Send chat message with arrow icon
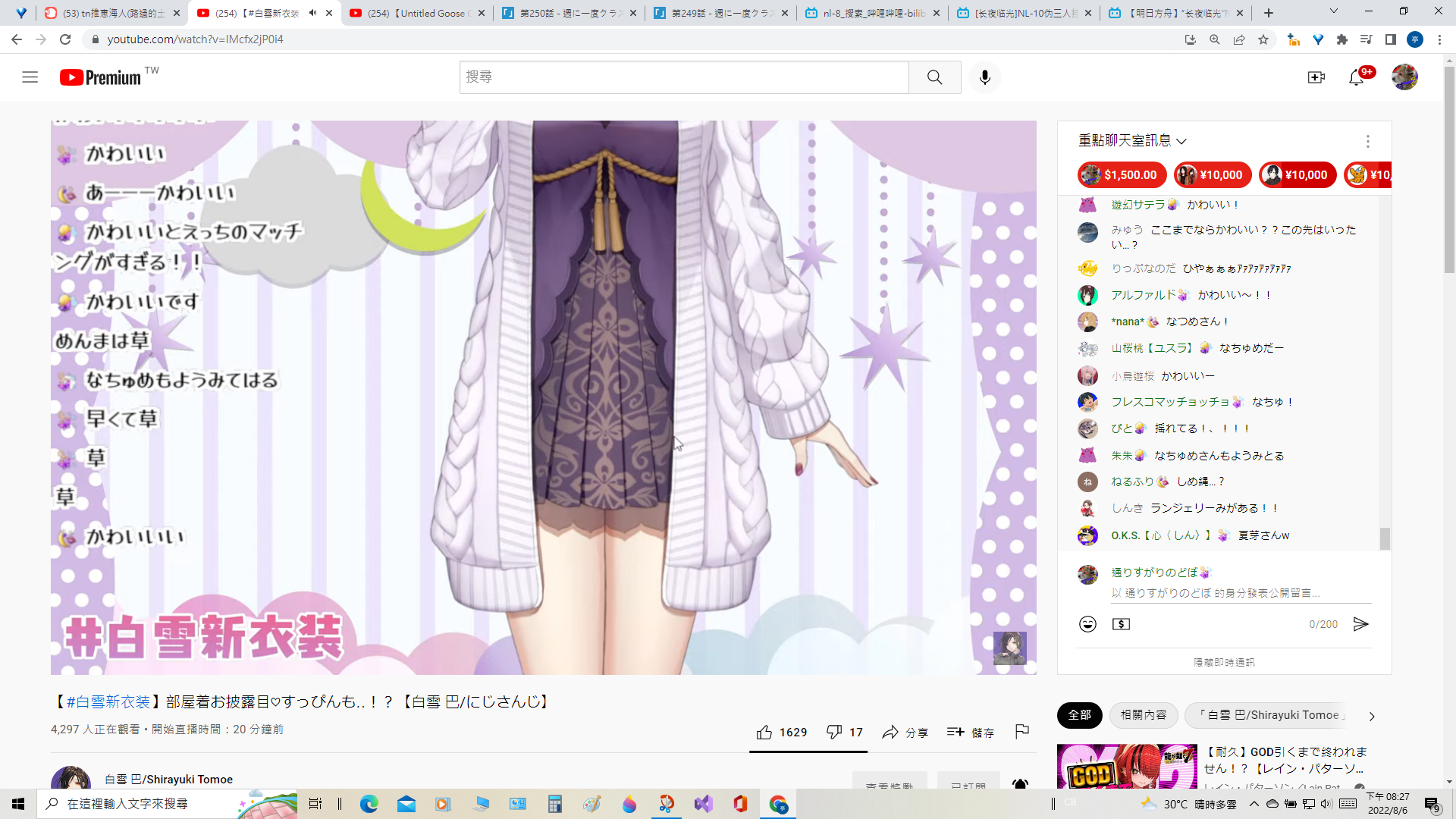This screenshot has height=819, width=1456. tap(1361, 624)
